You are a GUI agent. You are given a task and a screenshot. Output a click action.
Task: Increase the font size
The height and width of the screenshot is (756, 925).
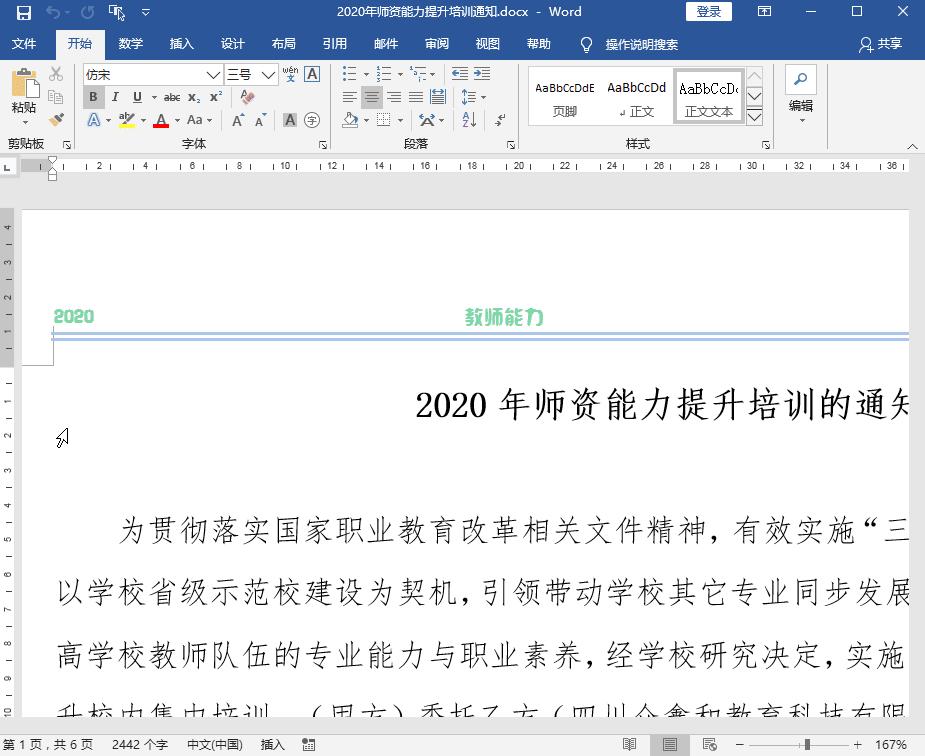[238, 118]
